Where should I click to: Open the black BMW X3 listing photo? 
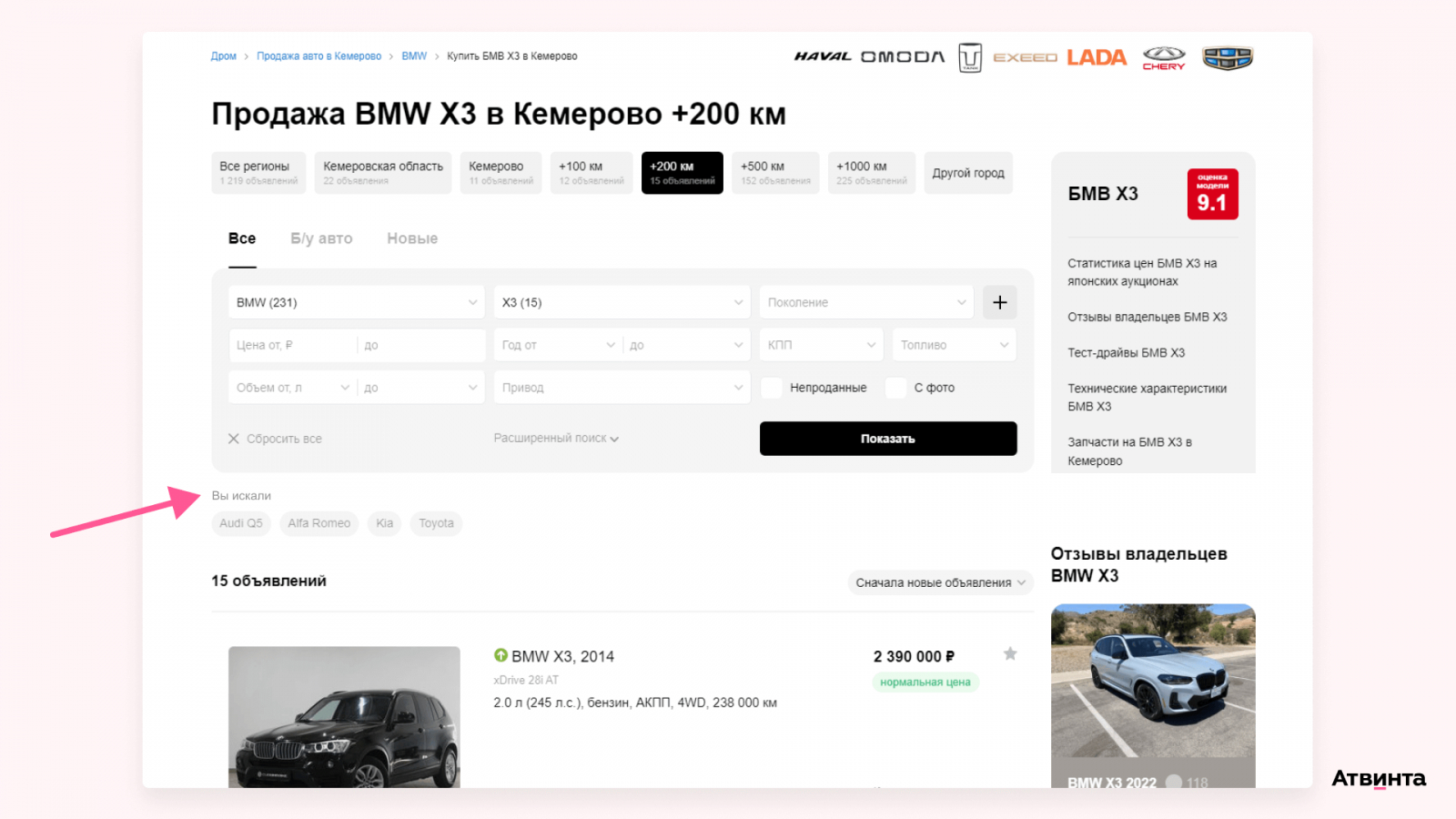[x=344, y=717]
